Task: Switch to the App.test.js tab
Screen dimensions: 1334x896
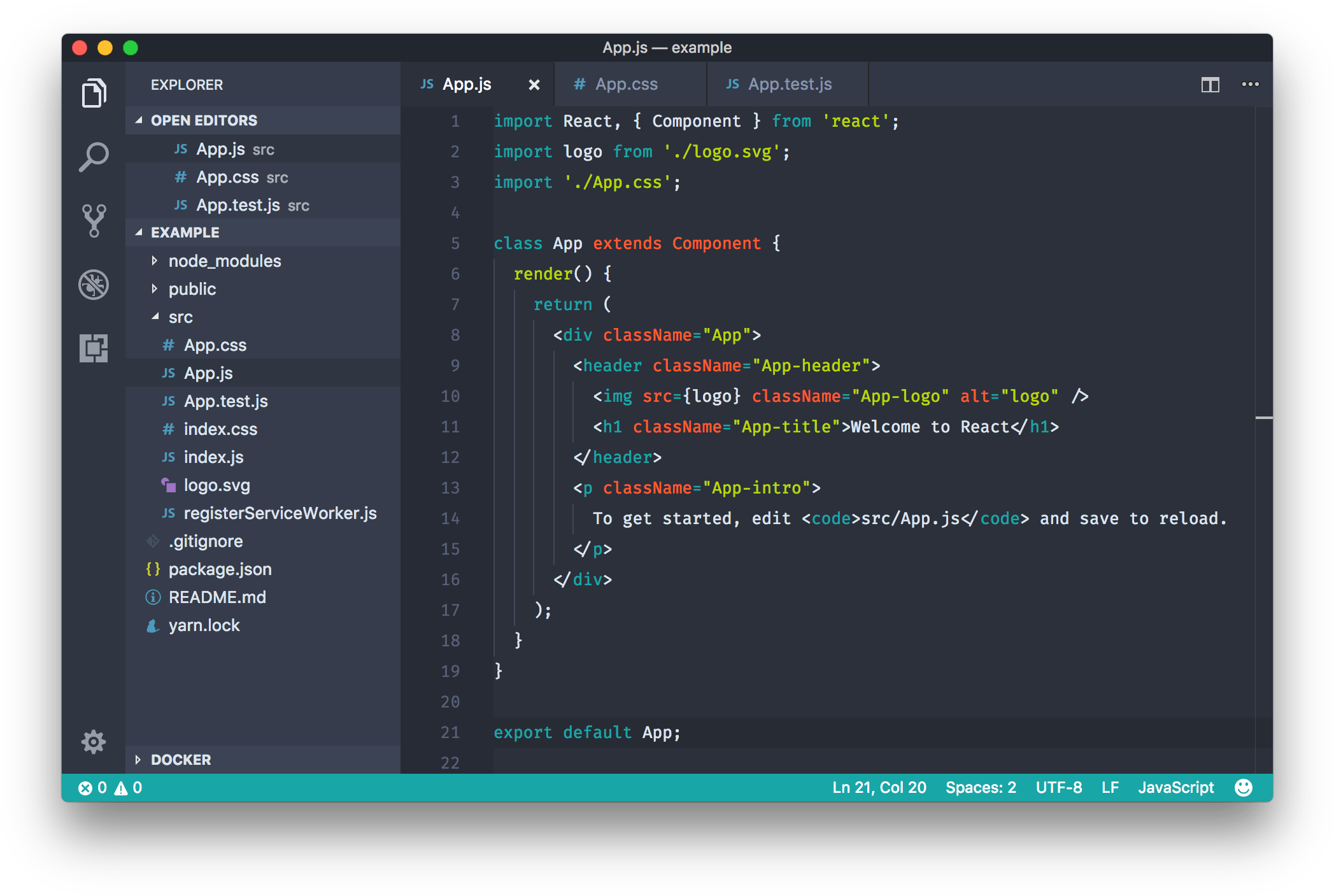Action: [790, 83]
